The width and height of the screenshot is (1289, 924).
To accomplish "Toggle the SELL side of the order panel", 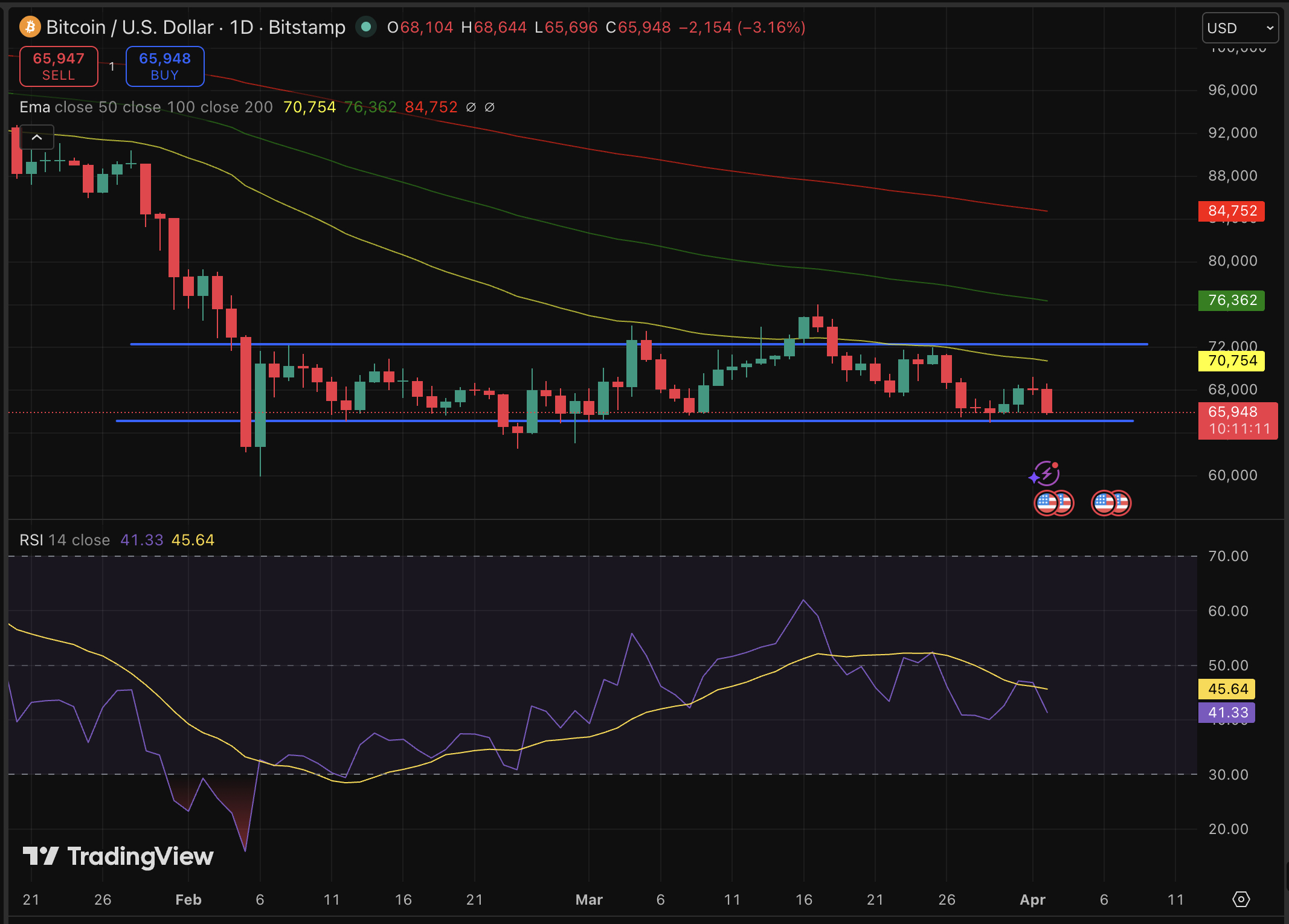I will coord(58,66).
